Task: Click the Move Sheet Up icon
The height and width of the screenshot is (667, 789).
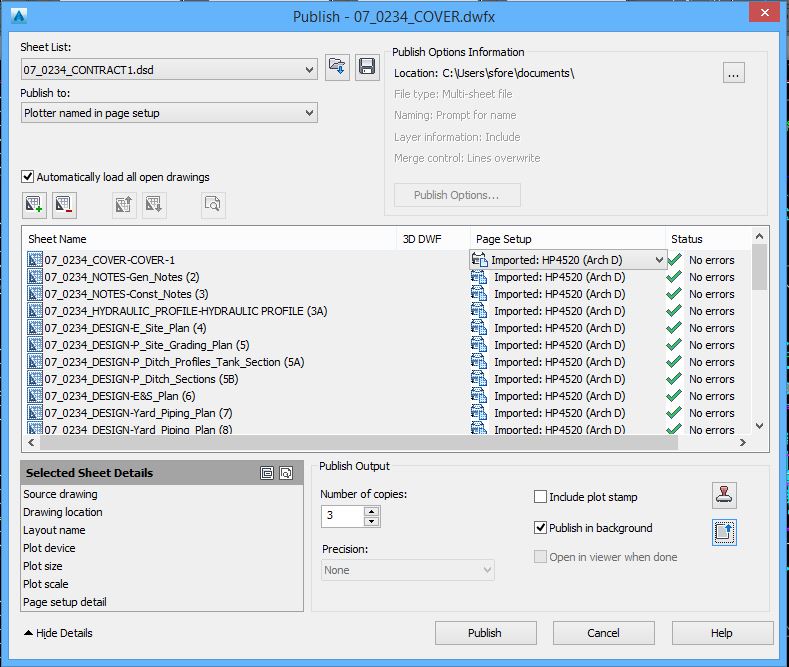Action: pyautogui.click(x=124, y=205)
